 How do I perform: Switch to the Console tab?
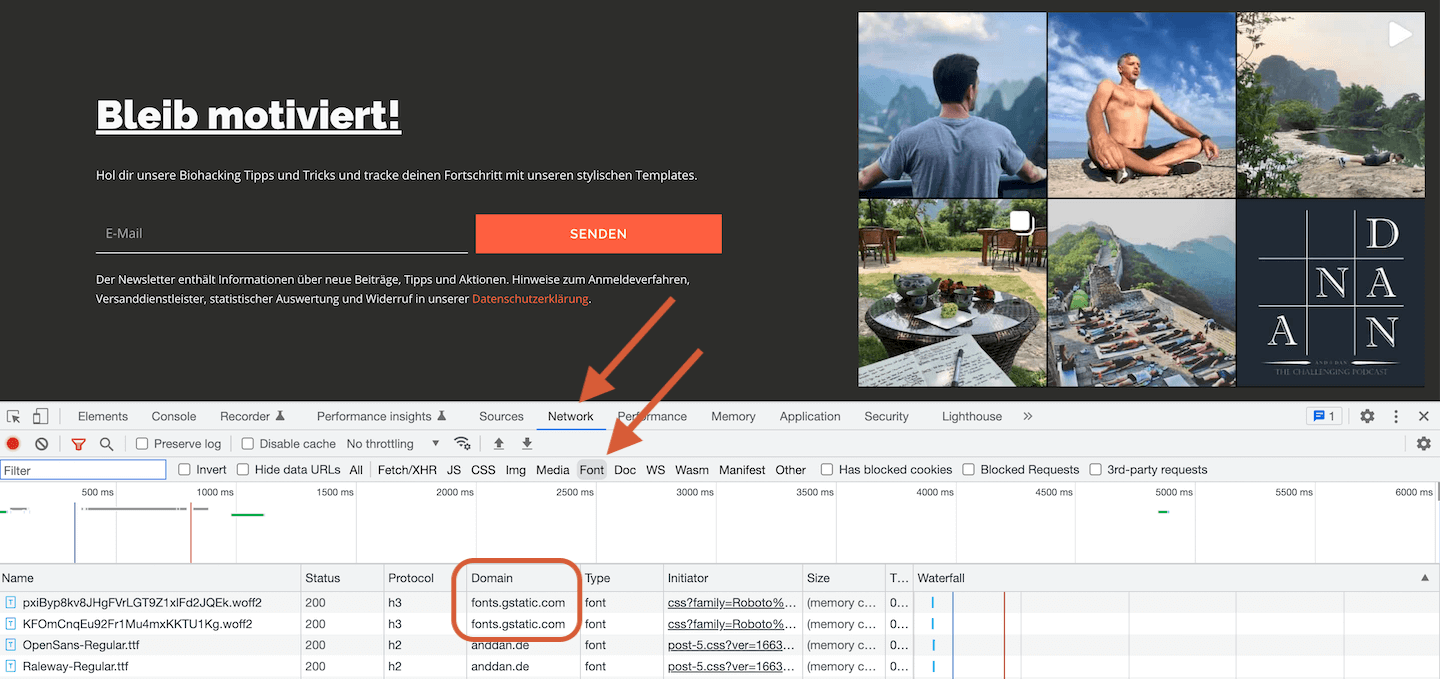pos(174,417)
